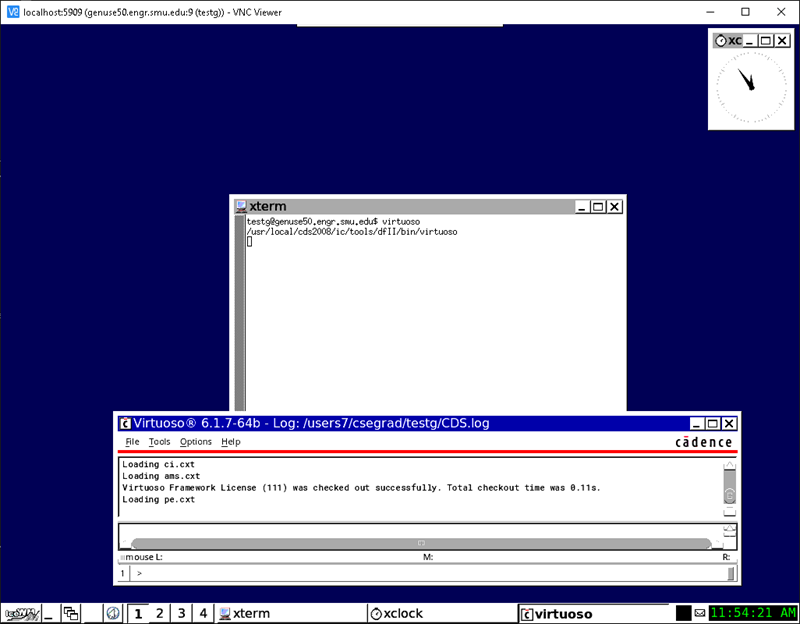Click the Virtuoso window title bar icon
This screenshot has height=624, width=800.
pos(125,424)
